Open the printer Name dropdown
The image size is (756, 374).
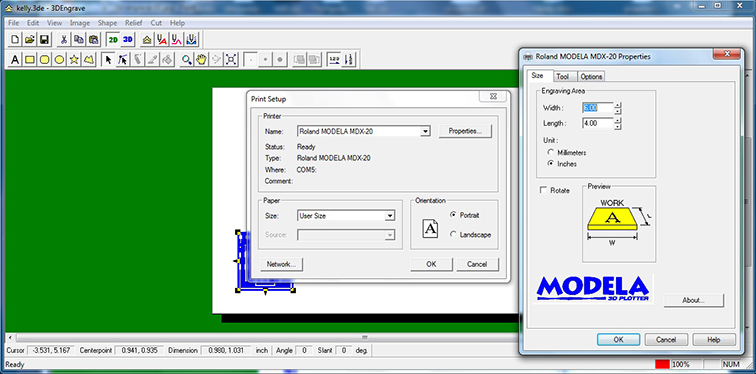pos(425,131)
